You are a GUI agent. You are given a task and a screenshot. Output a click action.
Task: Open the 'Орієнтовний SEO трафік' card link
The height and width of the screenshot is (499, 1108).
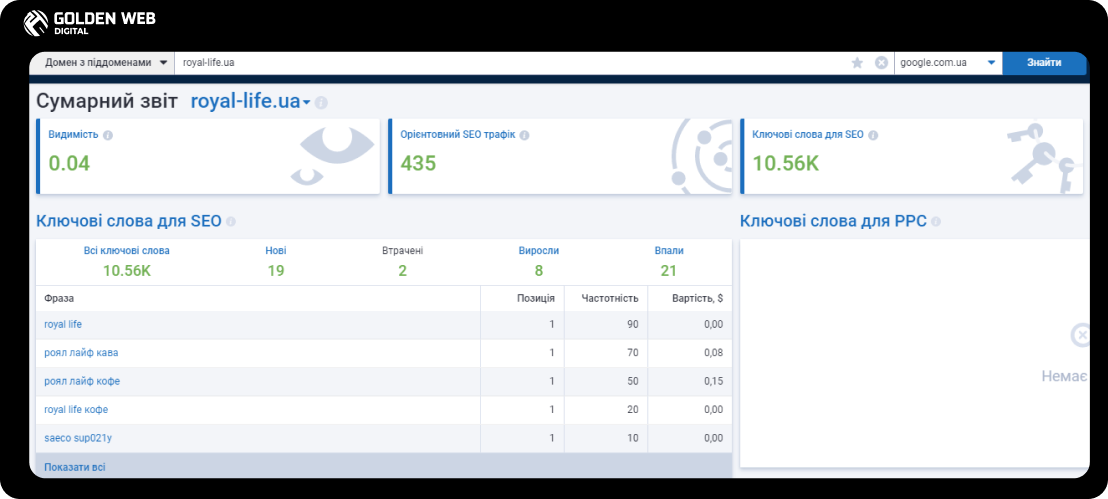(458, 135)
